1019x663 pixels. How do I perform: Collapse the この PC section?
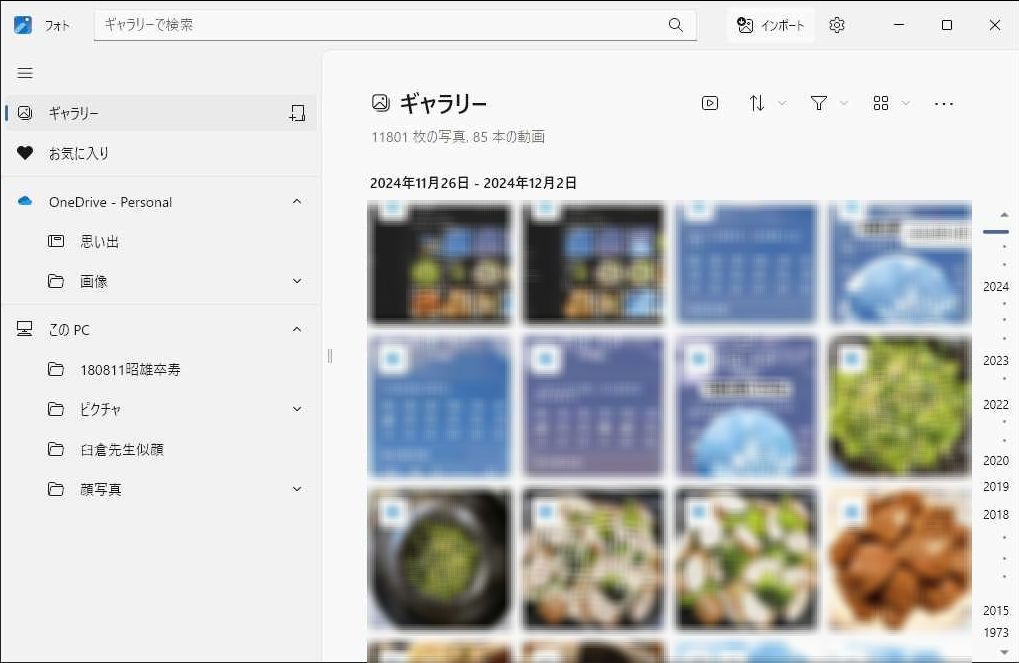pos(297,330)
